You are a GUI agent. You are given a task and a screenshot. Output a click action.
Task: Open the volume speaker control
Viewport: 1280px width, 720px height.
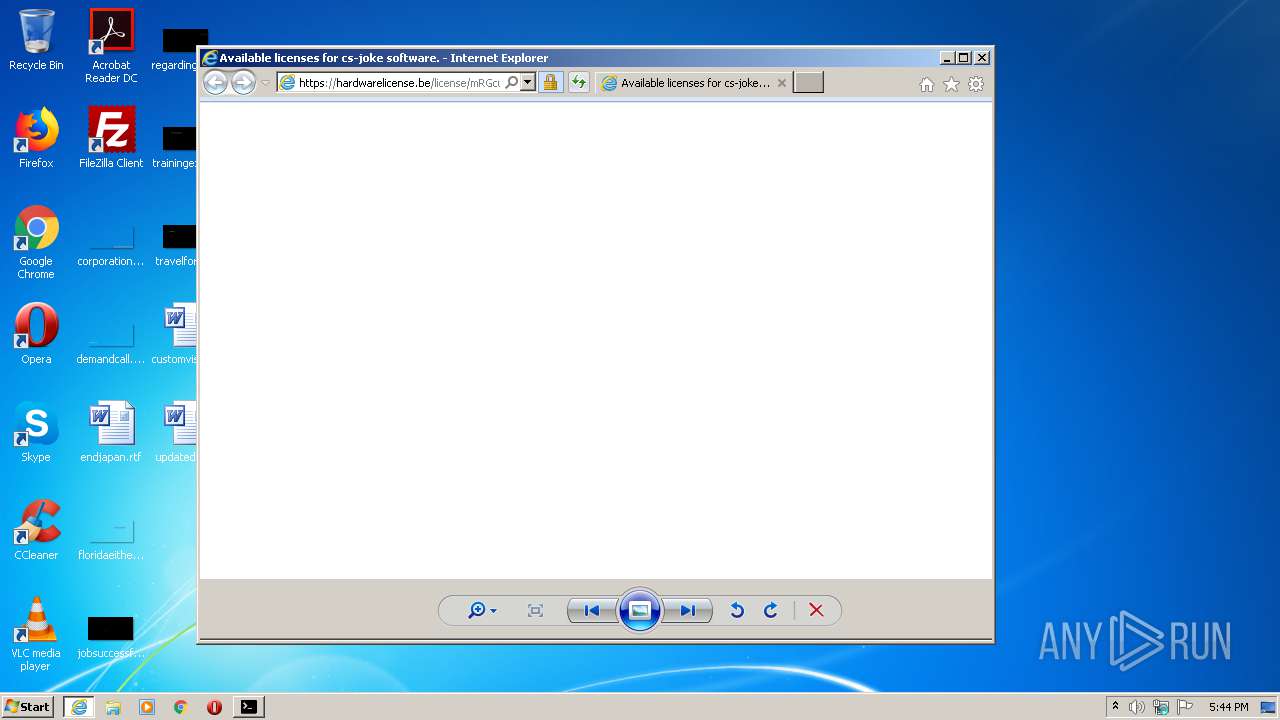pos(1137,707)
